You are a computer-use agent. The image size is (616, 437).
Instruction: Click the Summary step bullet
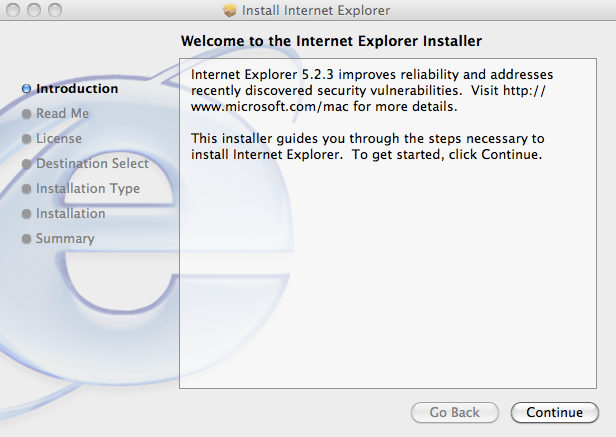point(26,239)
